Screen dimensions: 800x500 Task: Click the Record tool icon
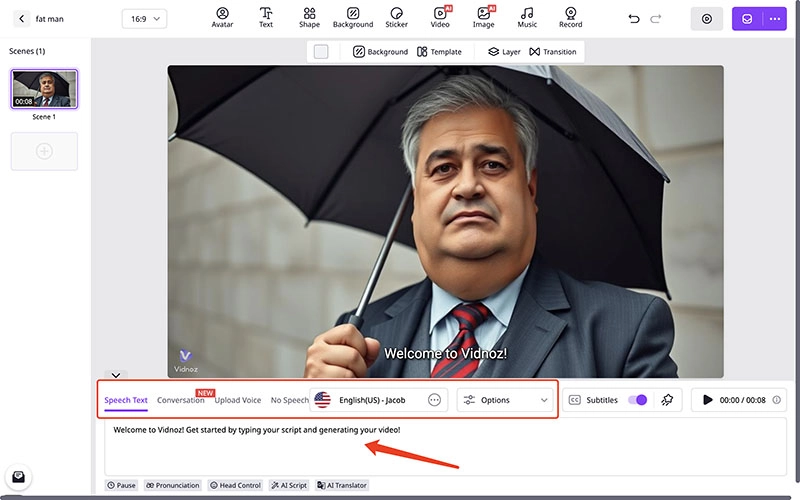570,17
